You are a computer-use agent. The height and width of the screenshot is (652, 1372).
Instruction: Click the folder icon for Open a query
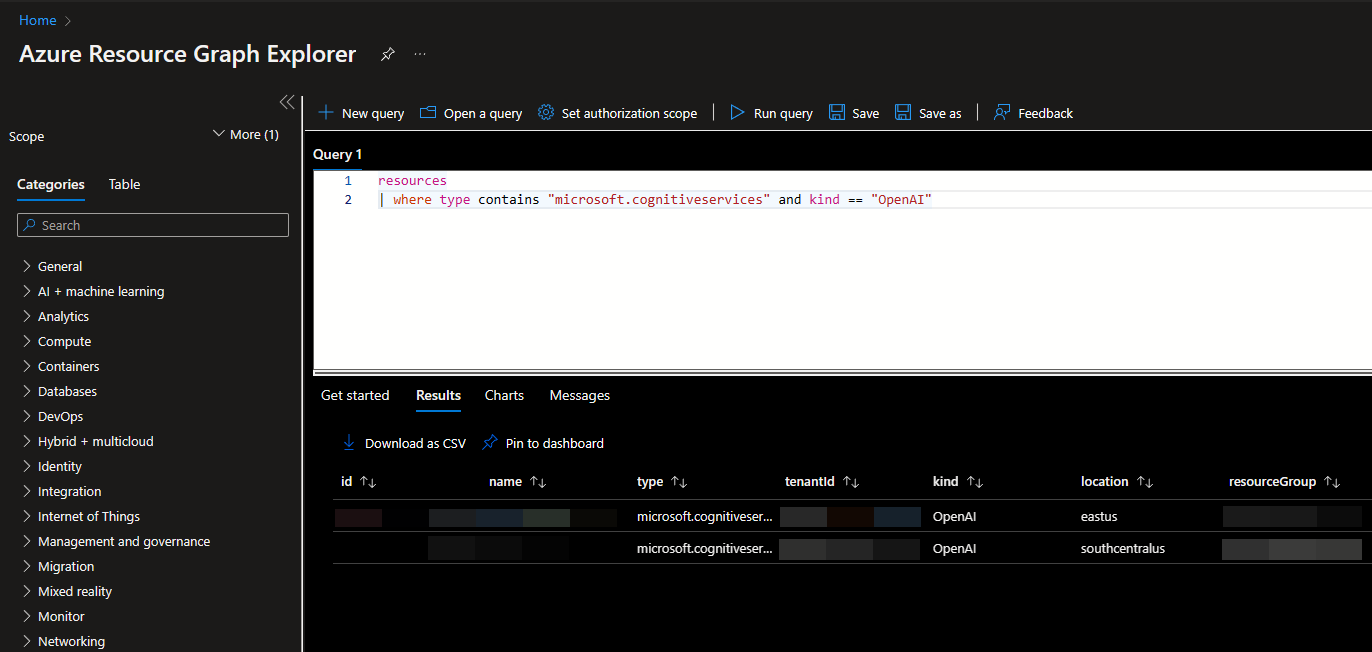(x=428, y=113)
